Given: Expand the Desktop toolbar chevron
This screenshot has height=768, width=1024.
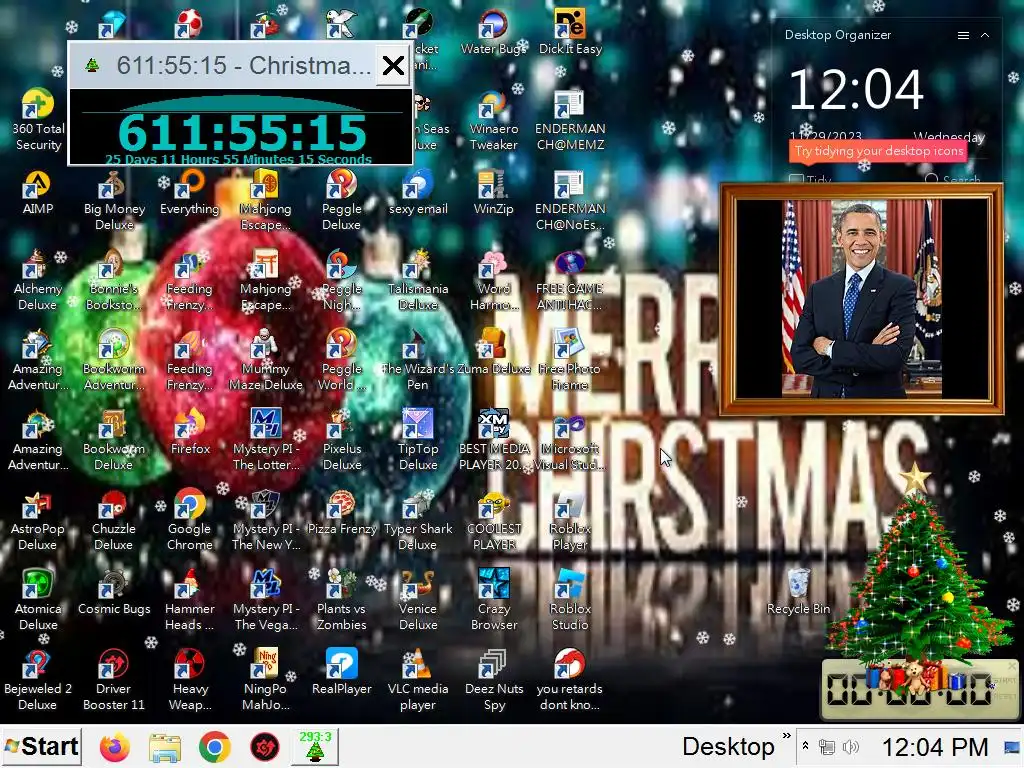Looking at the screenshot, I should (786, 737).
